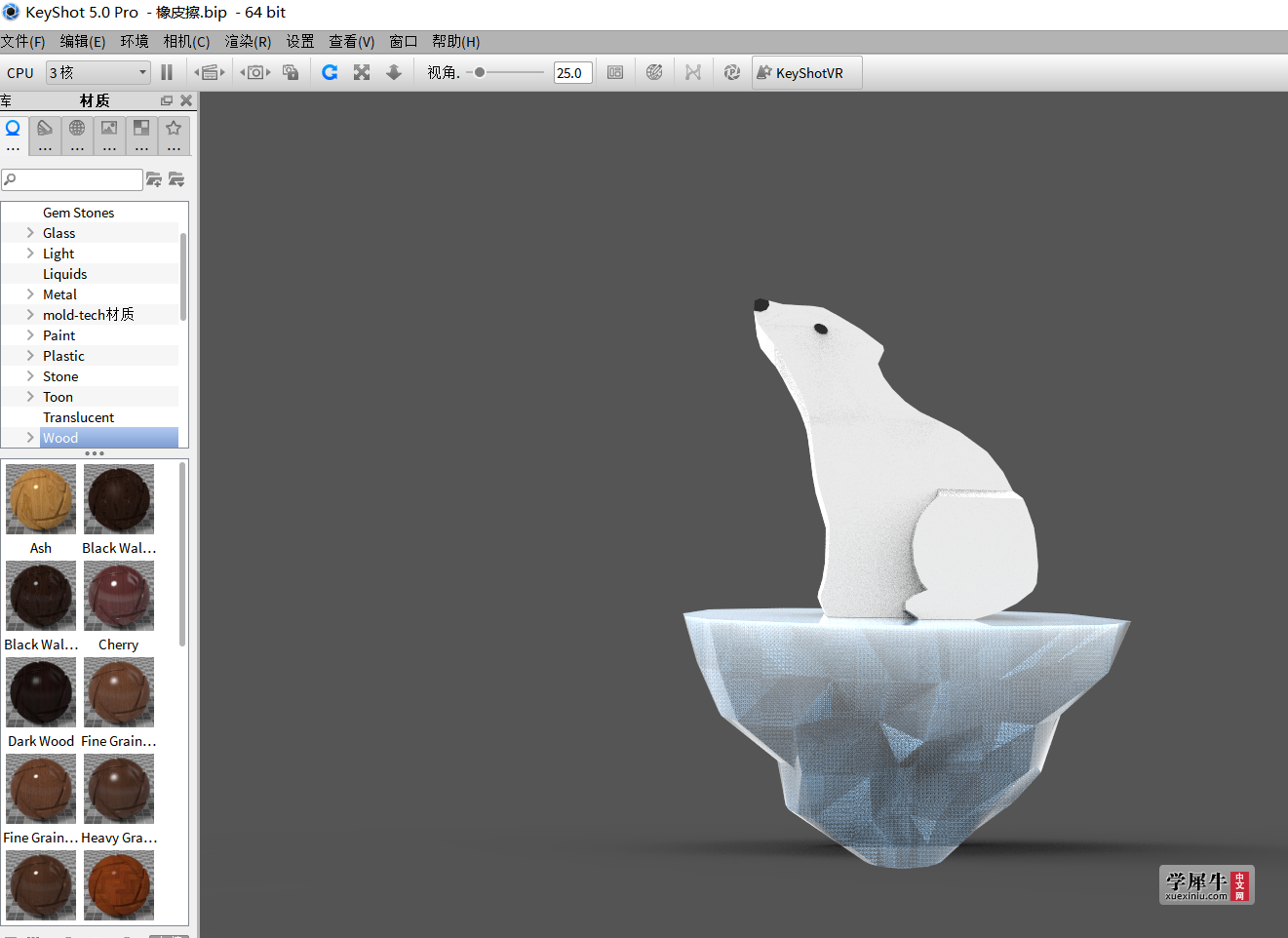Expand the Paint category
This screenshot has height=938, width=1288.
pos(30,335)
